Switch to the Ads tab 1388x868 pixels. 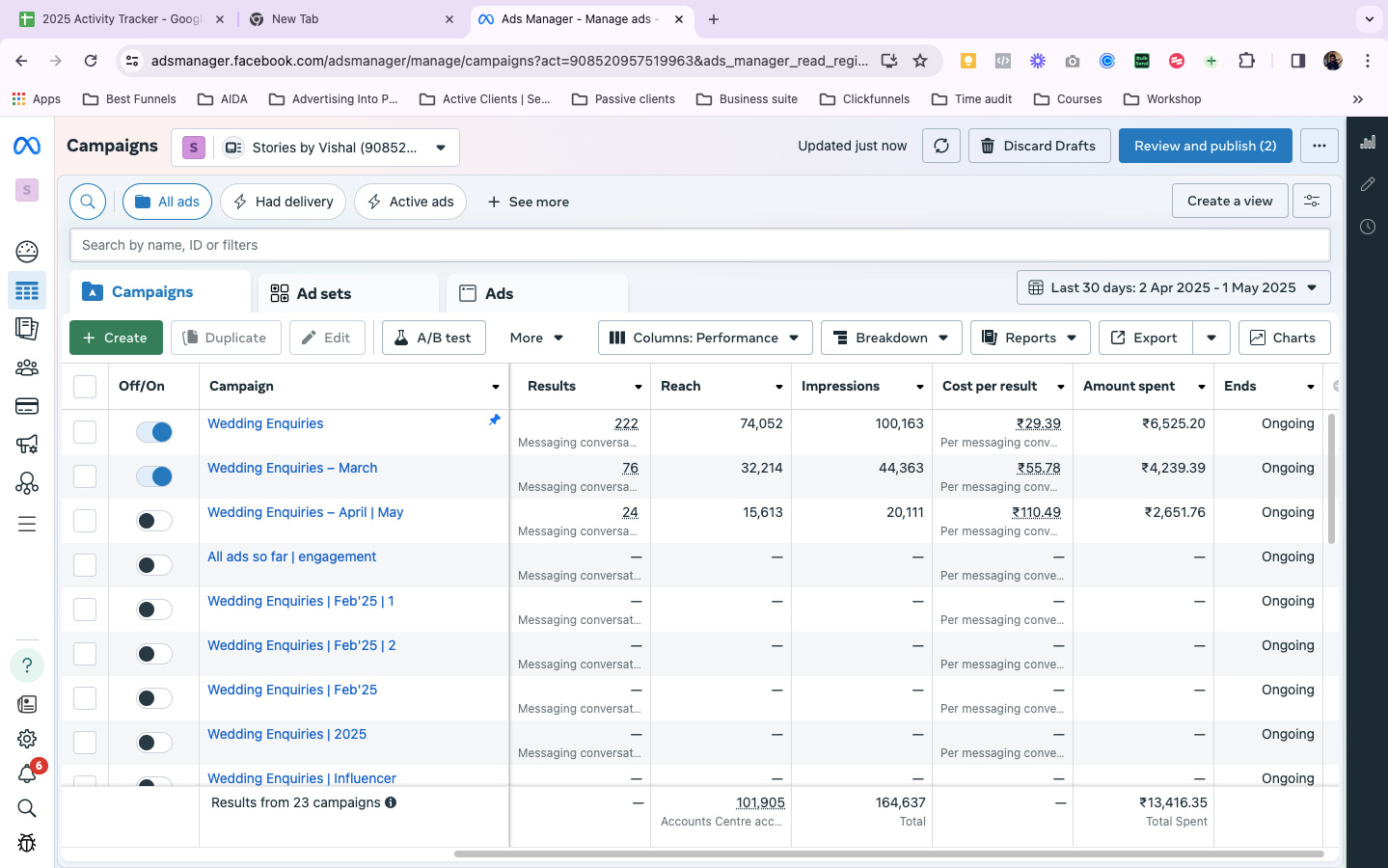[x=499, y=293]
